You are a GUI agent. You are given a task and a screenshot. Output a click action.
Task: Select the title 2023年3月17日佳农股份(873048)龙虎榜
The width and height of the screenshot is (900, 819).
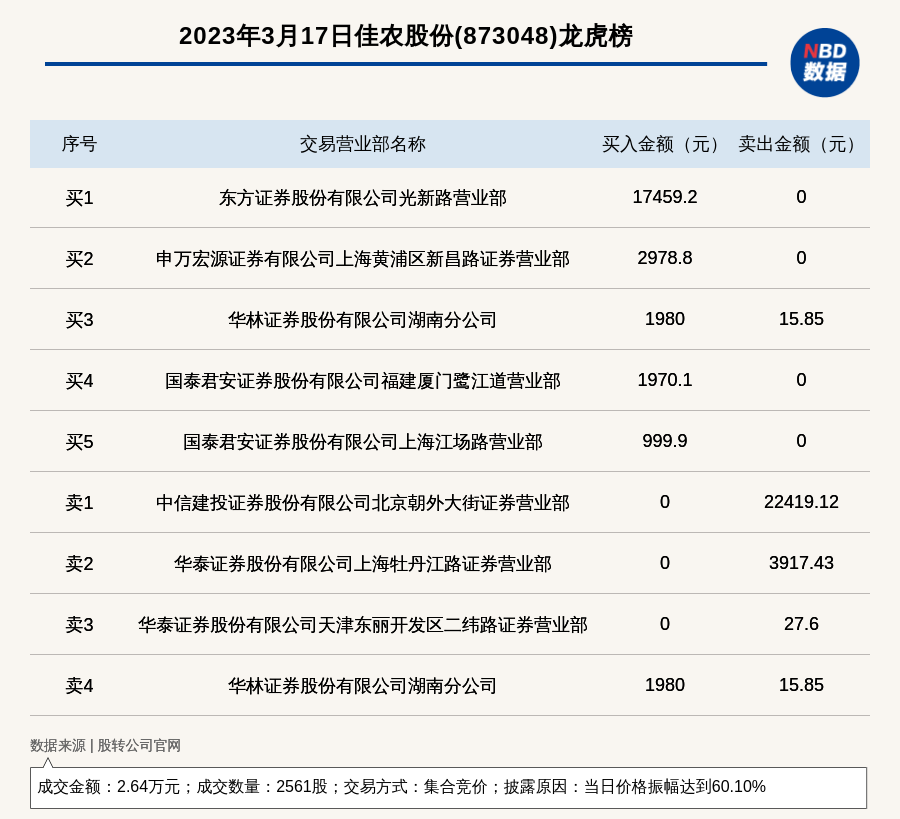point(405,36)
